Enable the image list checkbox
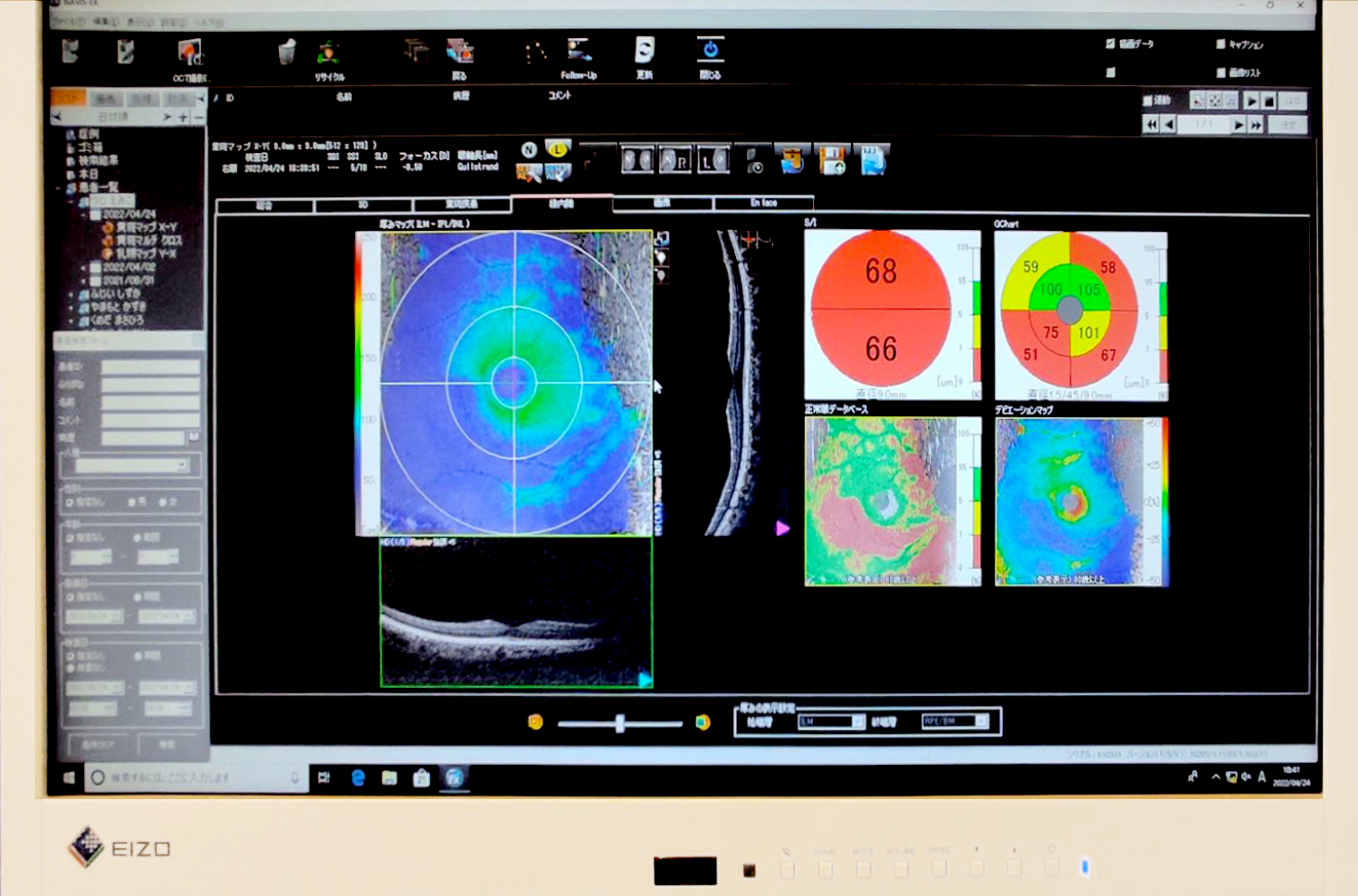 pos(1220,72)
